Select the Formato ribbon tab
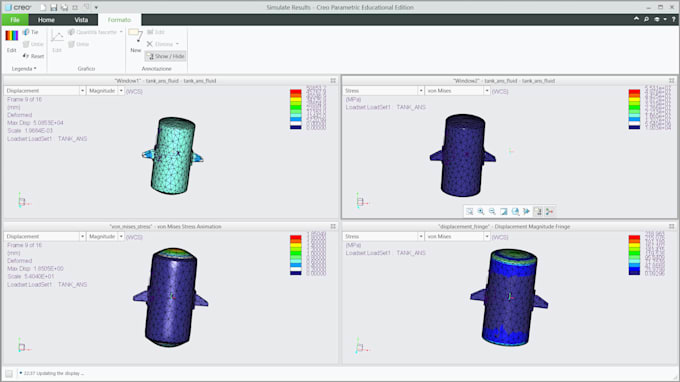Screen dimensions: 680x382 click(119, 20)
